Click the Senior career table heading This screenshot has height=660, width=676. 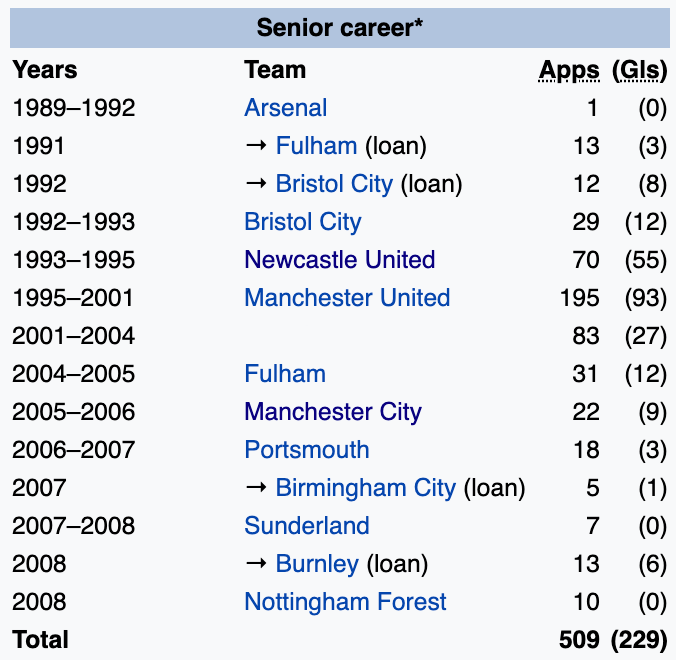[x=339, y=27]
